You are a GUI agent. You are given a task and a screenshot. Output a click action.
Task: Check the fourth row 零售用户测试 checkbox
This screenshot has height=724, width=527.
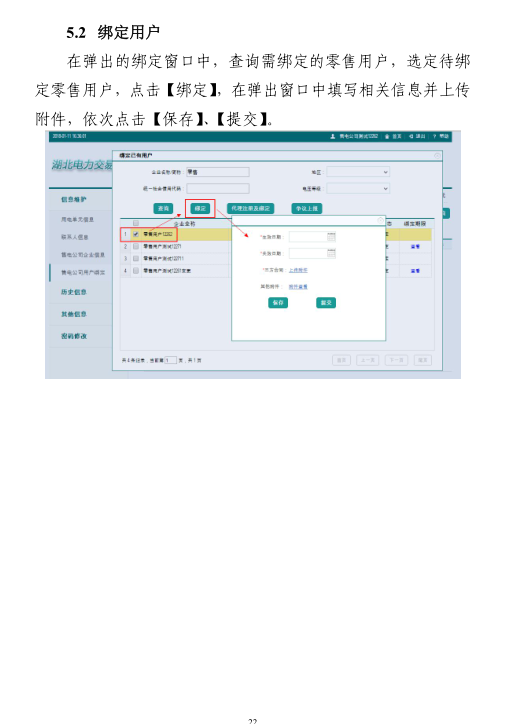click(136, 271)
